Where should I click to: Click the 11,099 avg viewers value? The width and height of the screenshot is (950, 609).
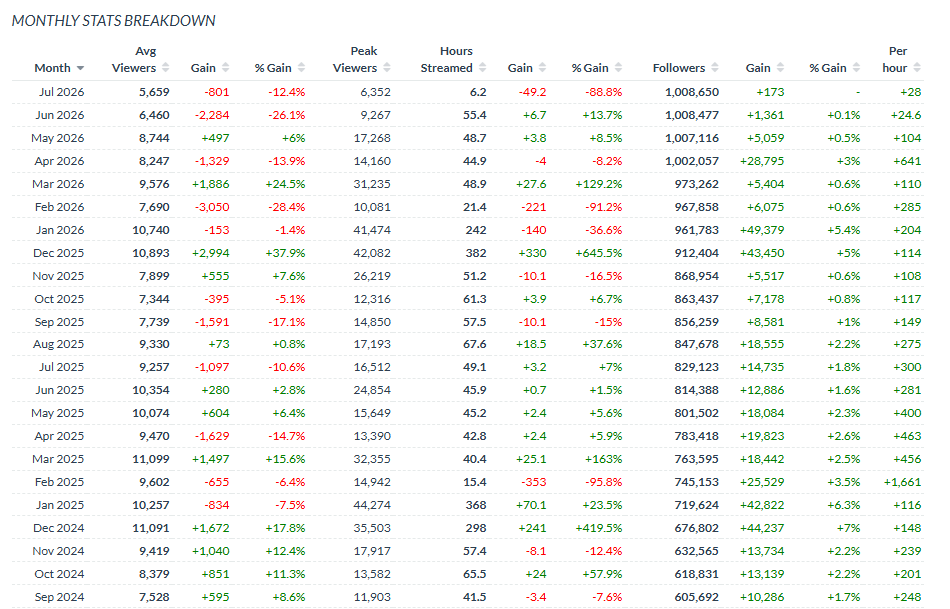[151, 459]
